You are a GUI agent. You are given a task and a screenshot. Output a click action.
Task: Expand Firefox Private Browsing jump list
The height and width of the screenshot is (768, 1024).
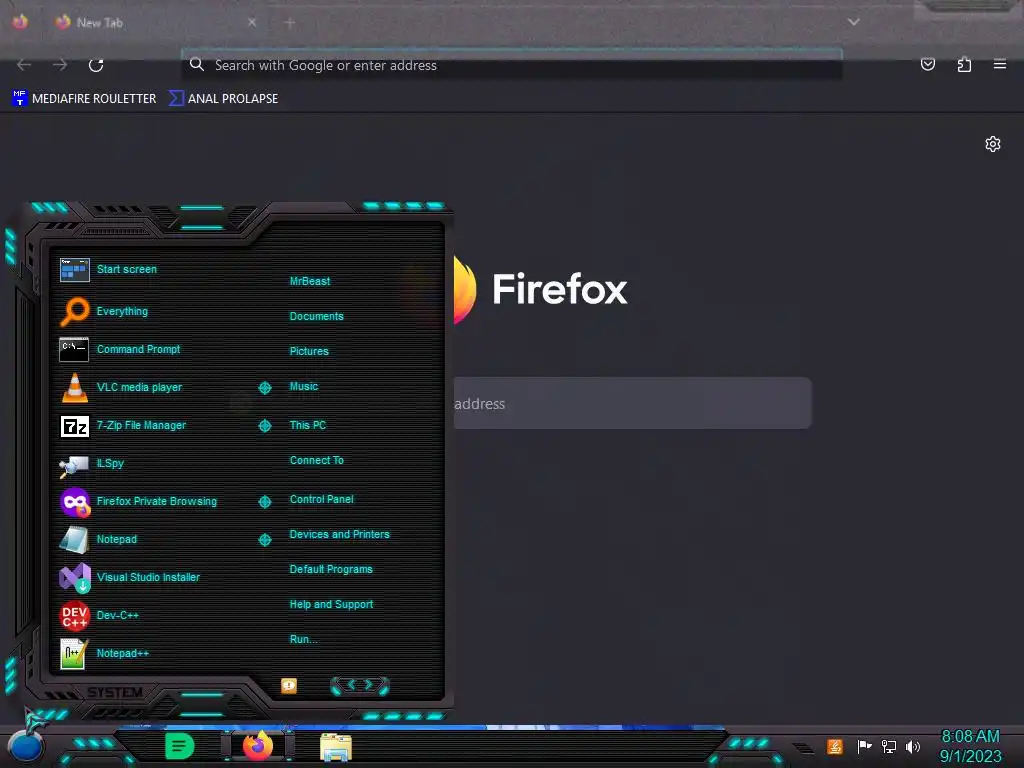[264, 502]
